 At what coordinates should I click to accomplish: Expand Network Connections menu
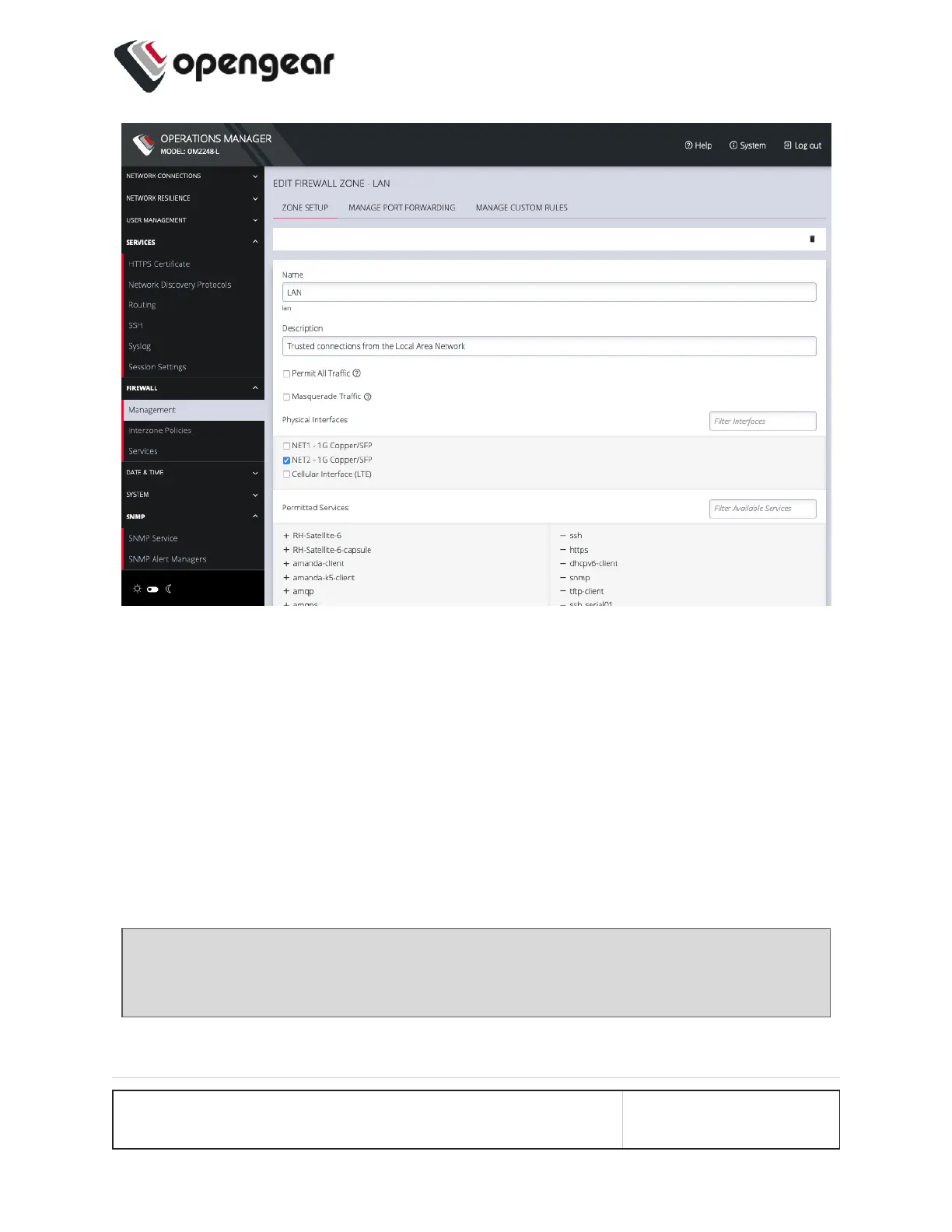[193, 177]
